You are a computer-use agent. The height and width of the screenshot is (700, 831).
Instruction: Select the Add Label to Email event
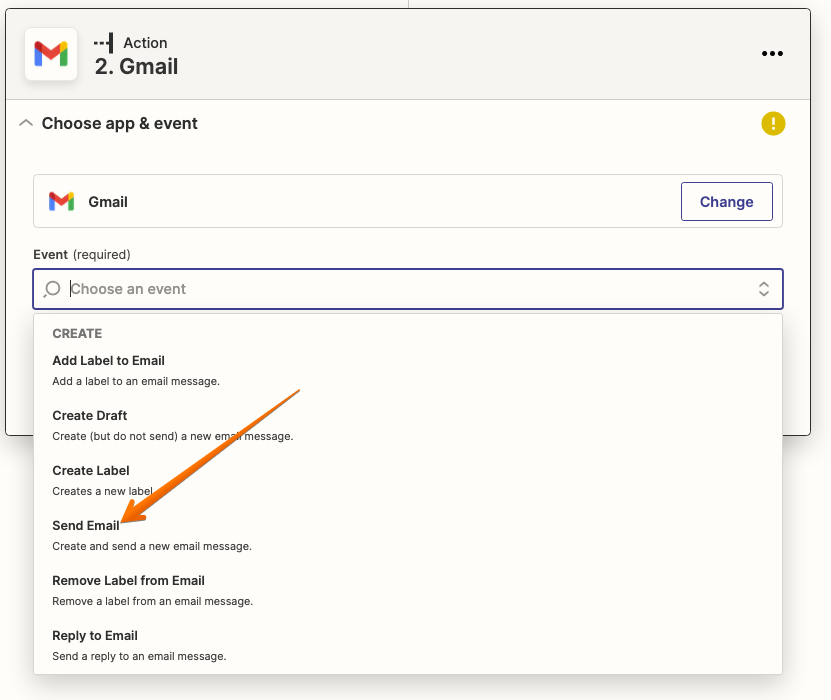pos(408,370)
